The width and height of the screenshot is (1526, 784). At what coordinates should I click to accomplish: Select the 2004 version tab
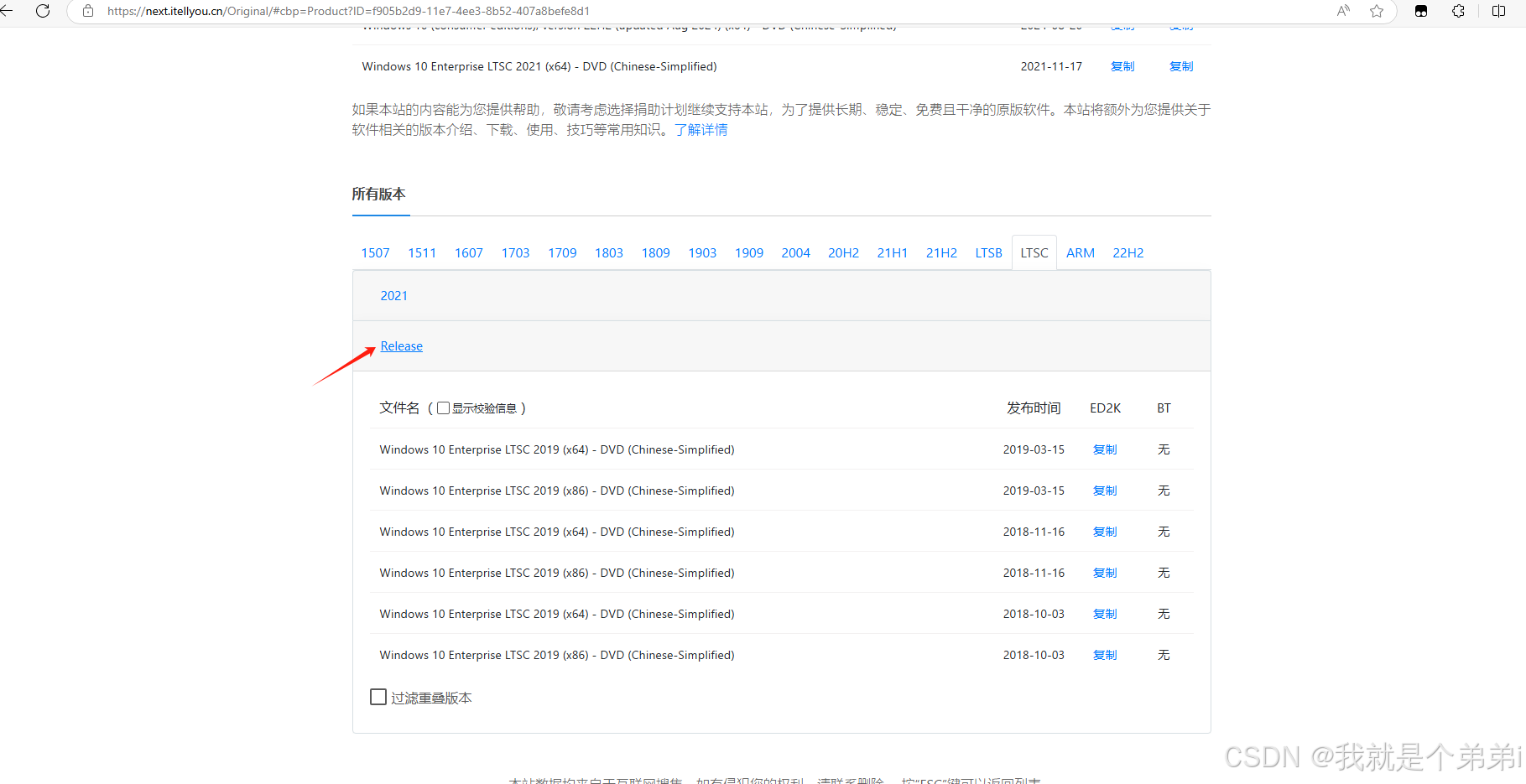tap(796, 253)
